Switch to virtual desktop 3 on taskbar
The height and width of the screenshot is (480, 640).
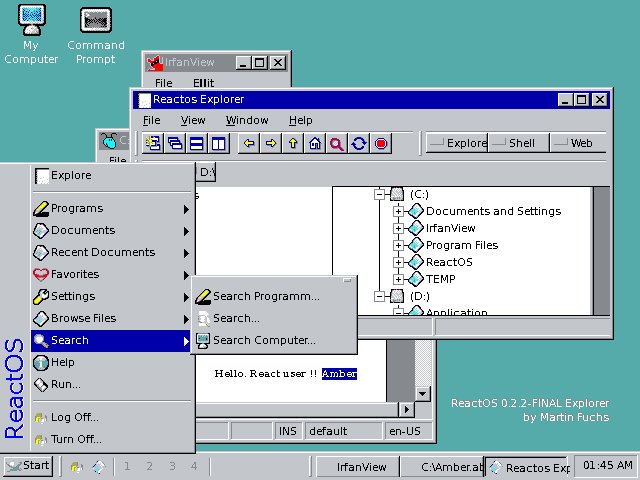point(172,466)
